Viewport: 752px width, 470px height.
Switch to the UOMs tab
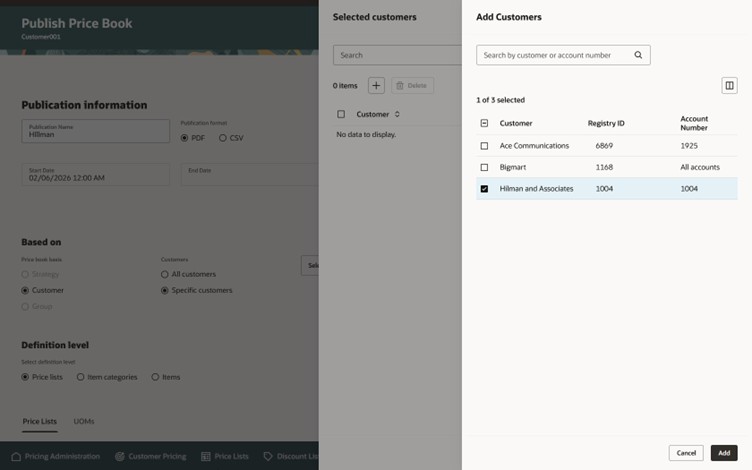pyautogui.click(x=84, y=422)
